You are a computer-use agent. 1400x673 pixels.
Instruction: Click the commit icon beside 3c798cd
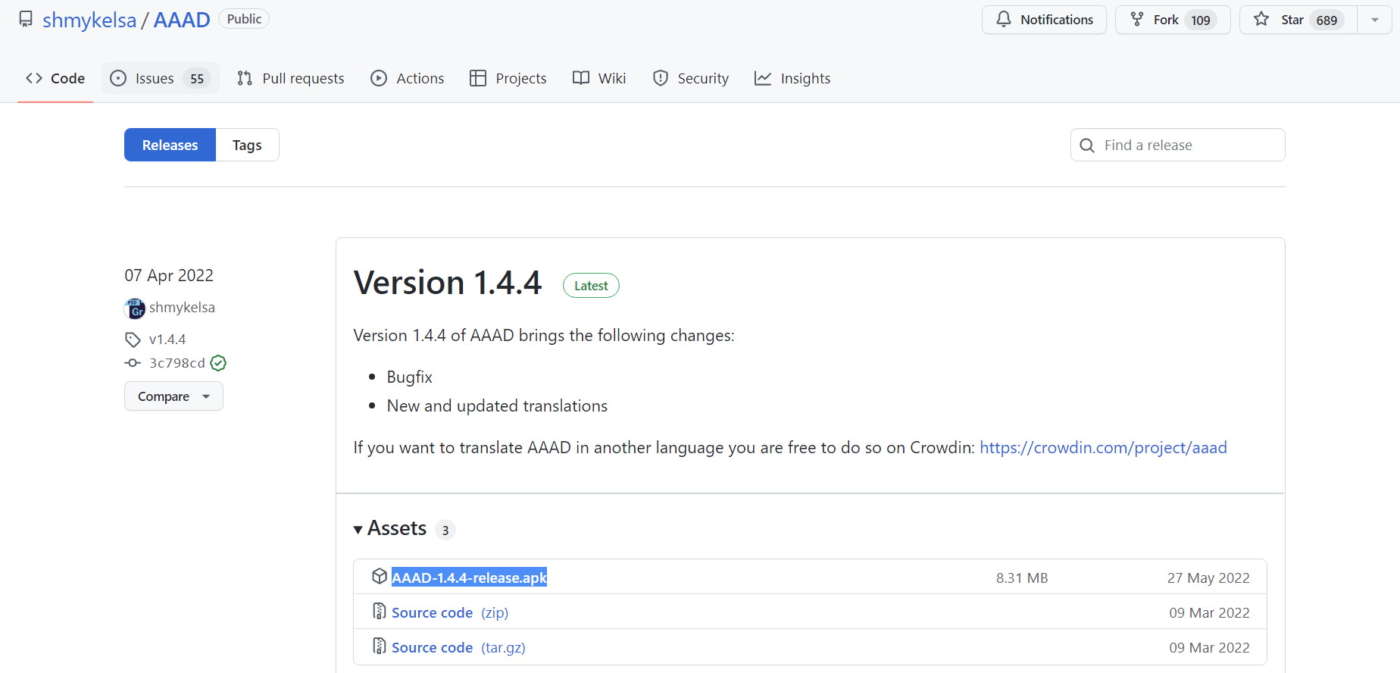click(133, 363)
